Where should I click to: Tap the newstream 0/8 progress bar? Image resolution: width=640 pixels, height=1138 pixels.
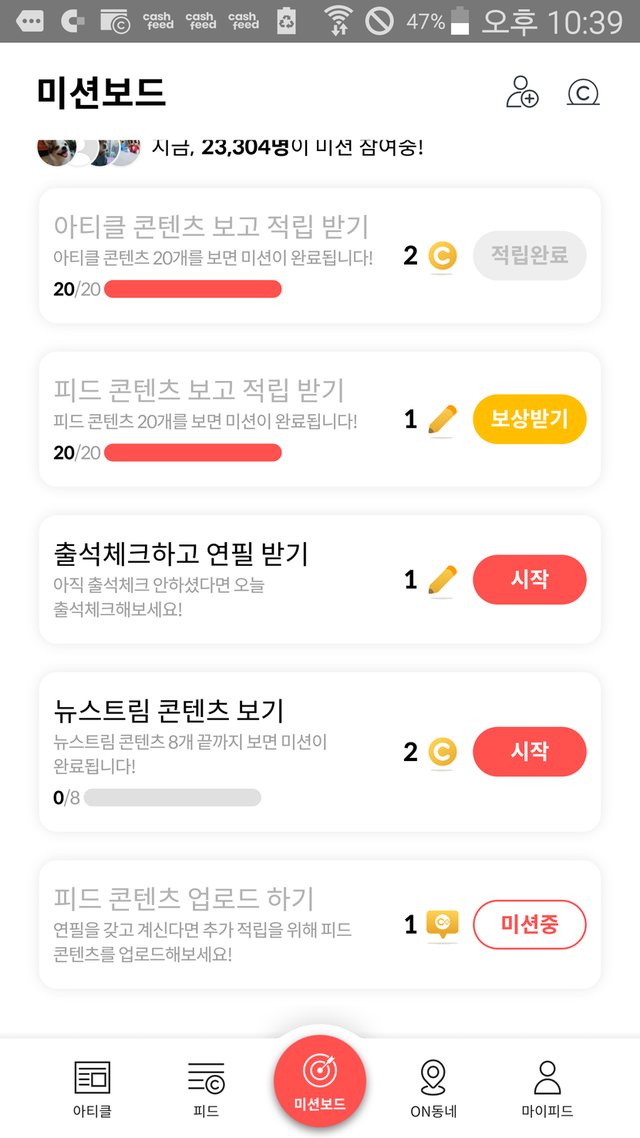pyautogui.click(x=172, y=798)
